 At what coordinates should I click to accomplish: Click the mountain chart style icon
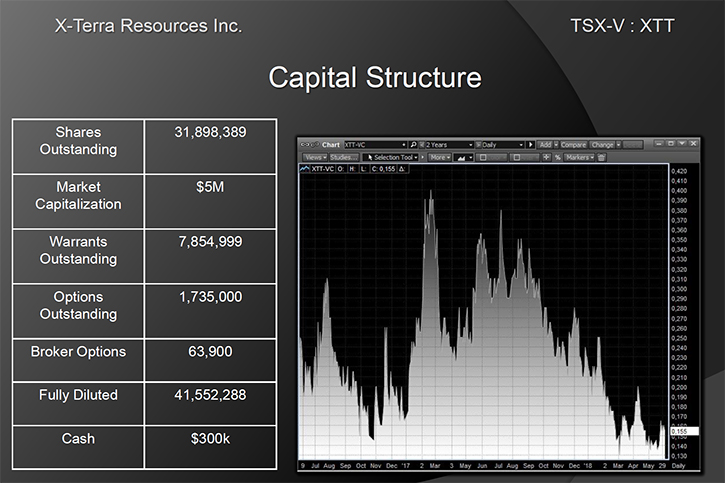tap(461, 158)
